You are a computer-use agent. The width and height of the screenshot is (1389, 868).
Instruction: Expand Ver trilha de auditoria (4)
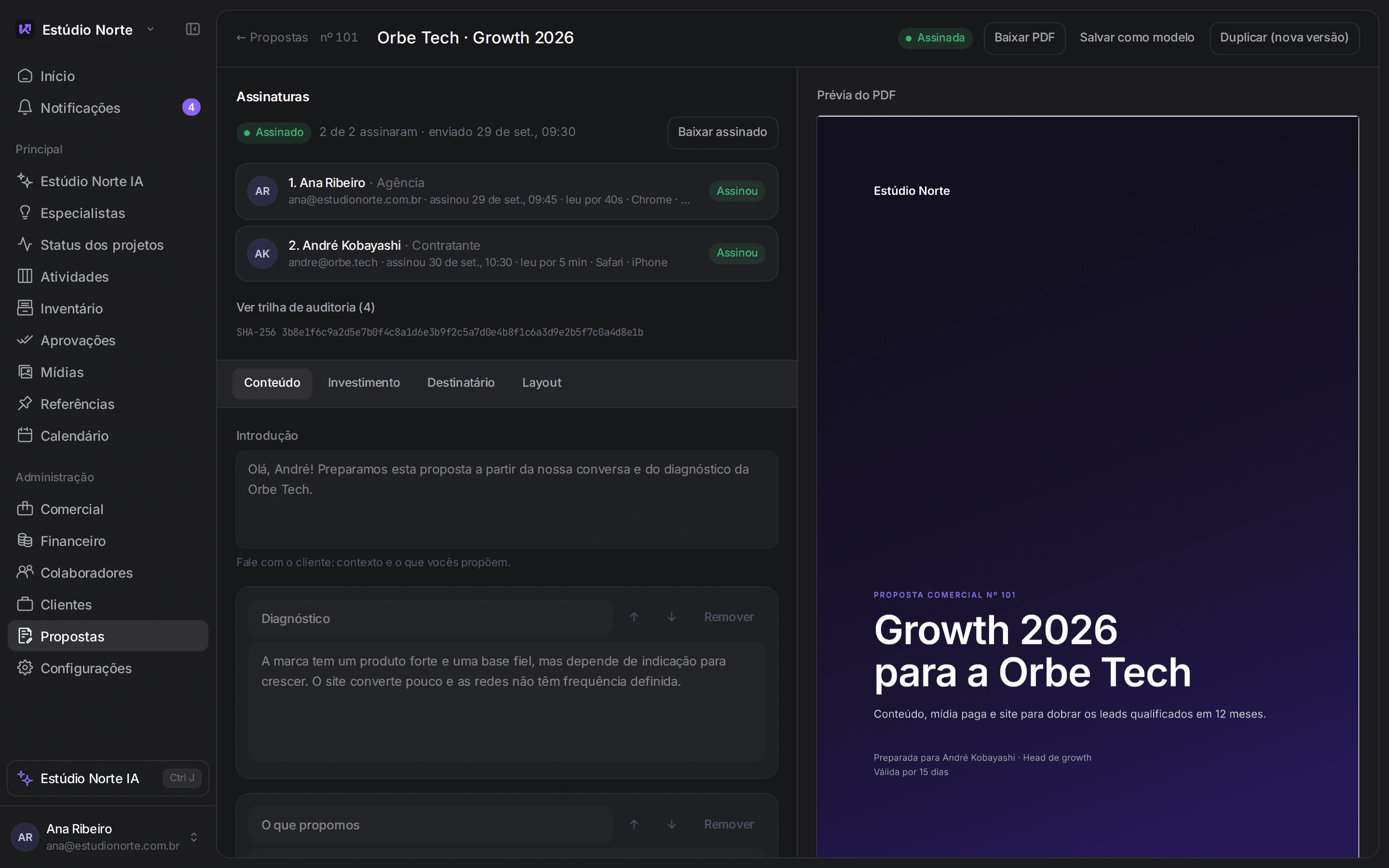(x=305, y=308)
